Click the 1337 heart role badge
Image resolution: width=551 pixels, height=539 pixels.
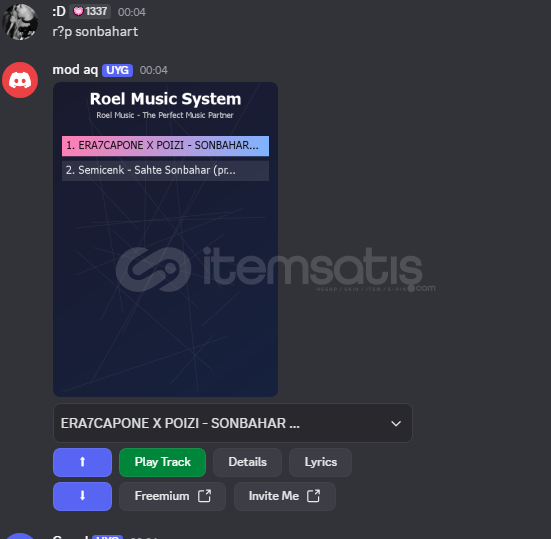tap(90, 12)
